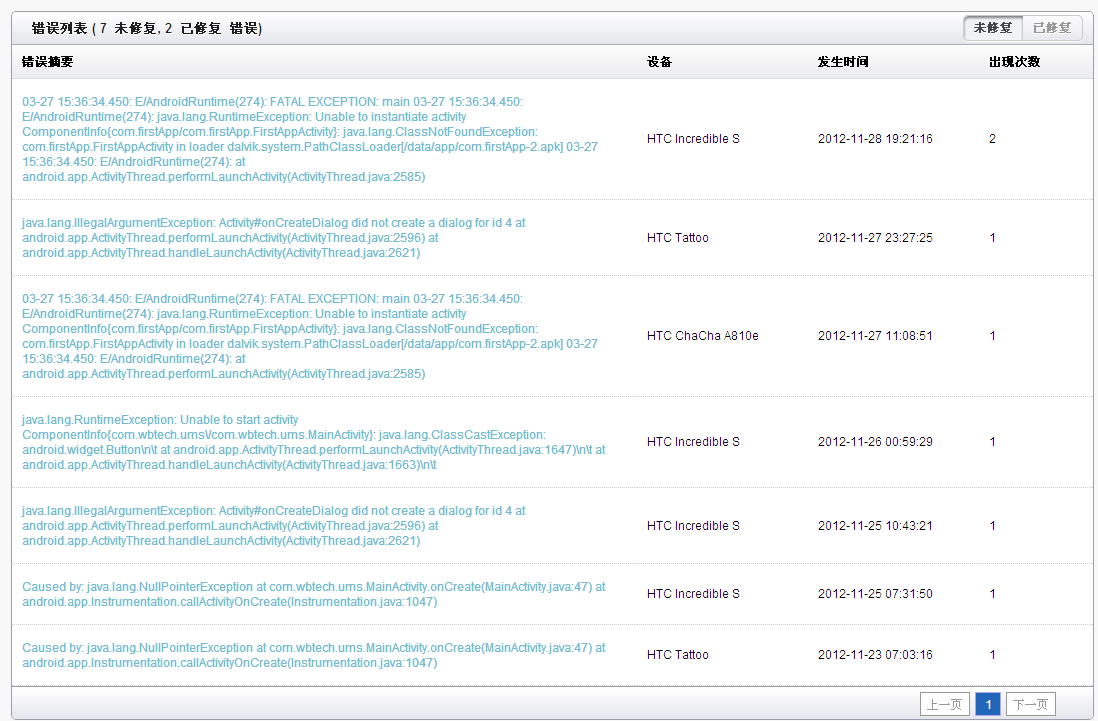Click HTC Tattoo in 2012-11-23 row
This screenshot has height=721, width=1098.
678,654
